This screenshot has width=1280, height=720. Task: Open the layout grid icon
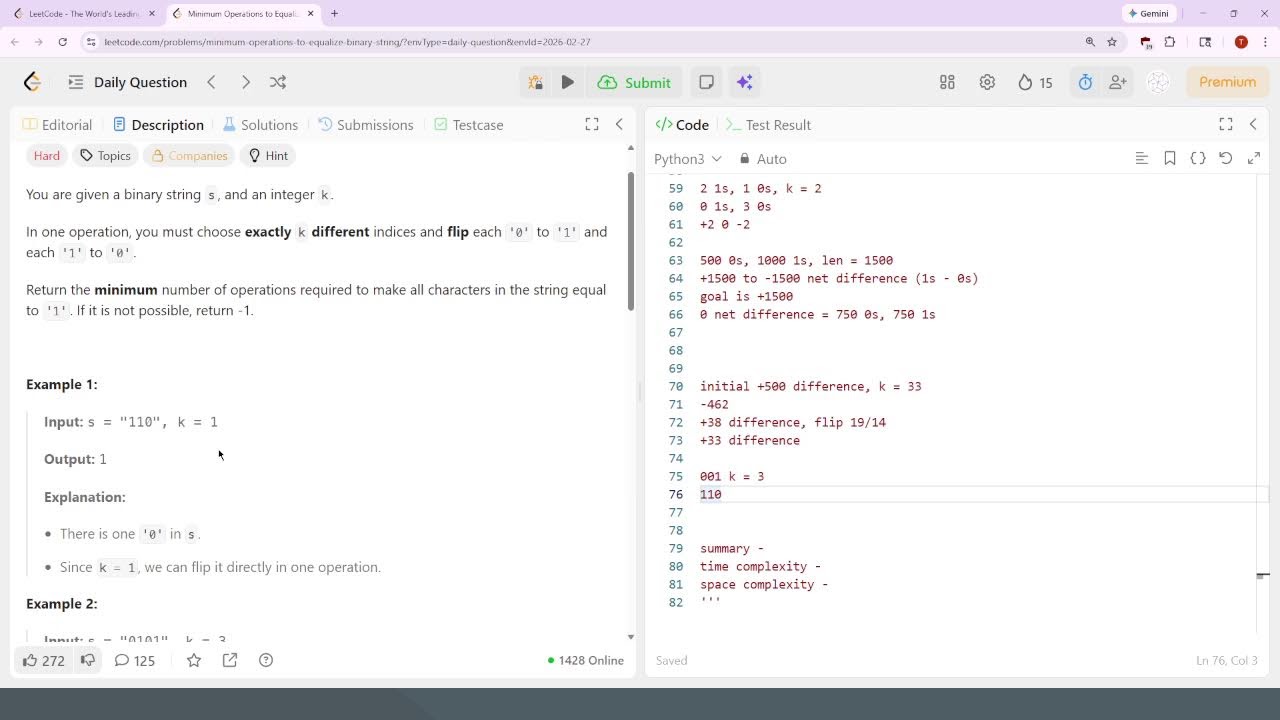947,82
